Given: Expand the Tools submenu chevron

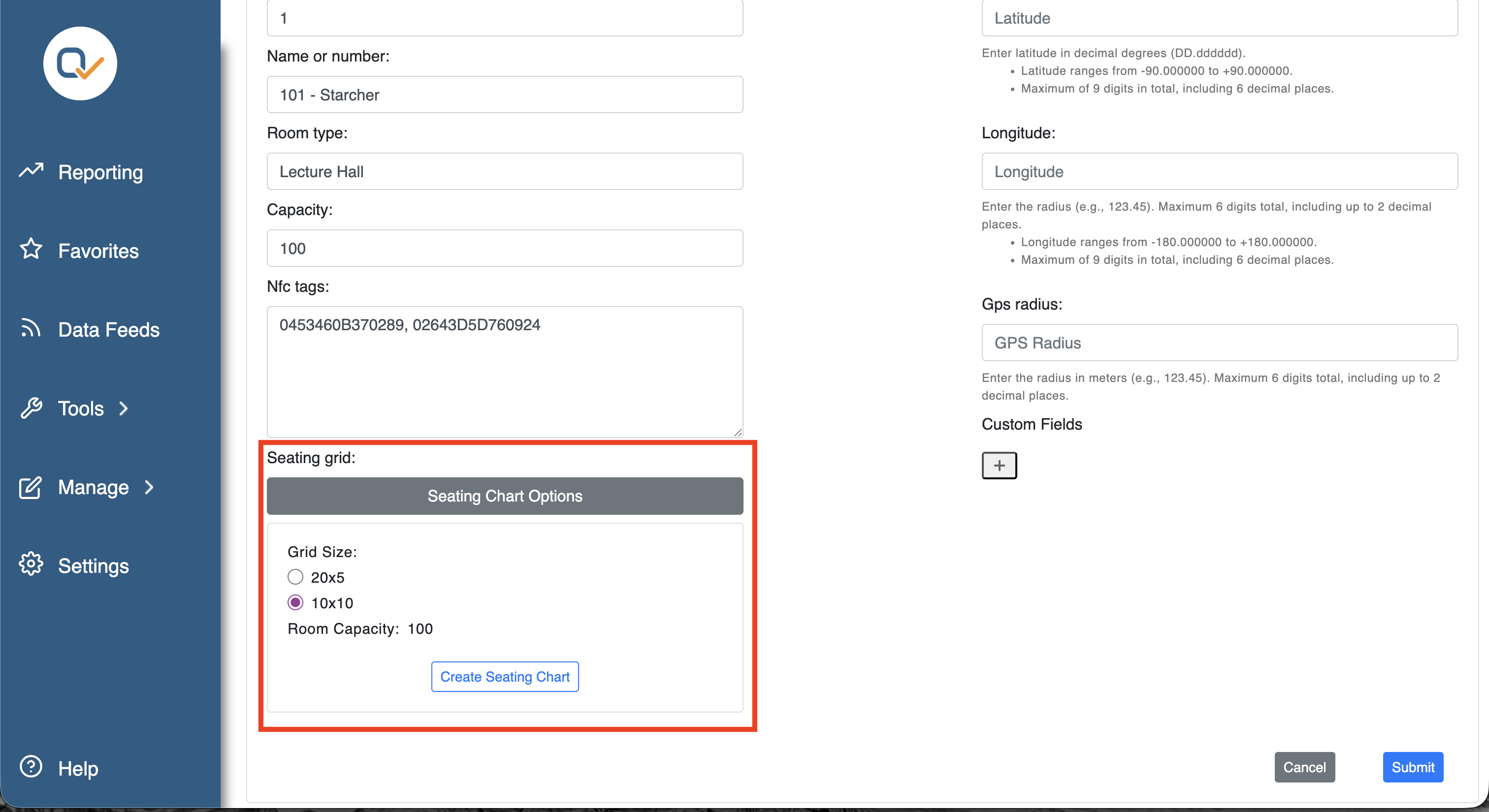Looking at the screenshot, I should click(123, 409).
